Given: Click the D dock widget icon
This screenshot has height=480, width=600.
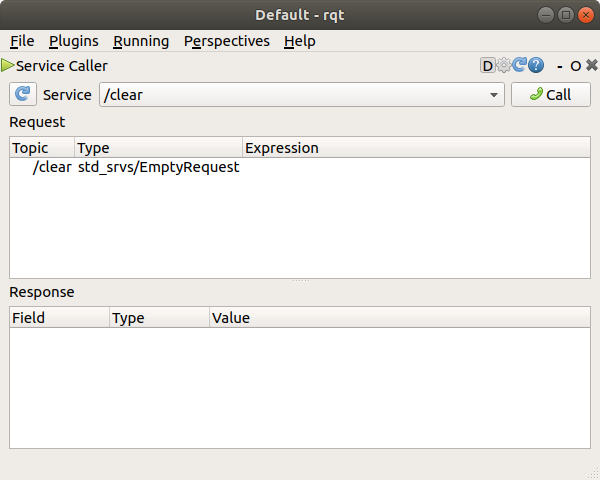Looking at the screenshot, I should click(x=488, y=66).
